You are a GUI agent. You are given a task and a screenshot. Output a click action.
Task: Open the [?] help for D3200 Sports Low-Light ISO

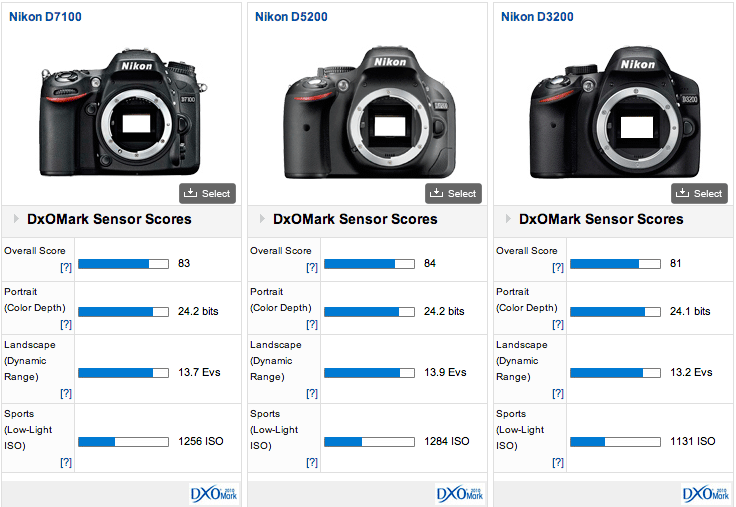coord(558,462)
